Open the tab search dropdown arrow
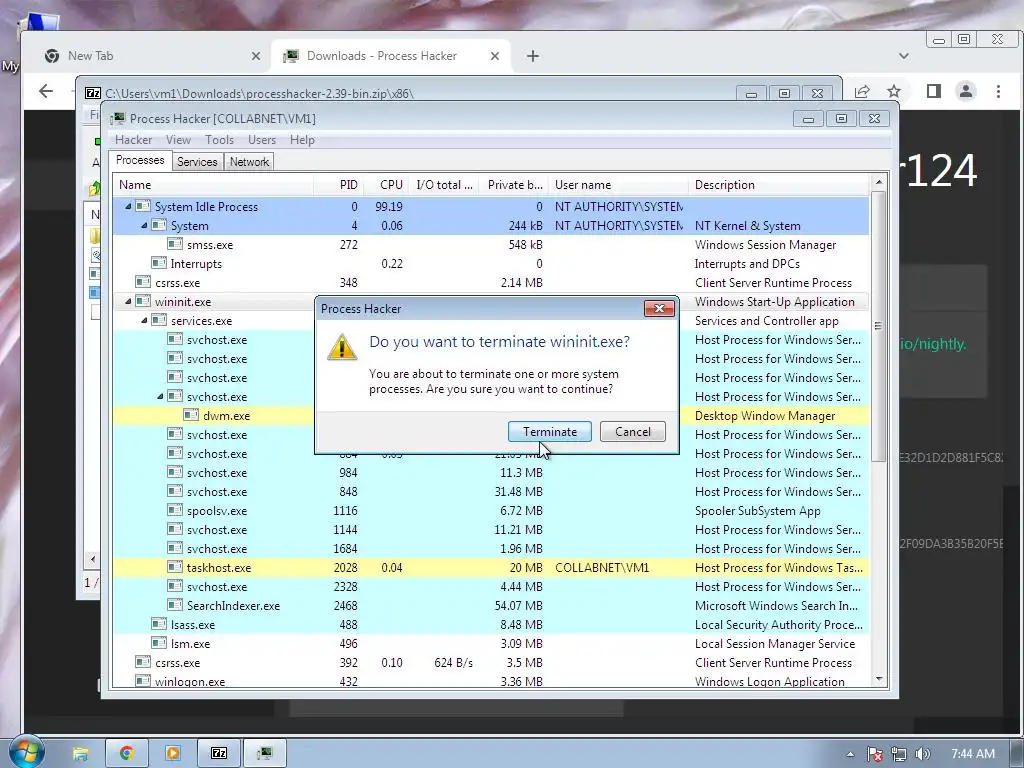The image size is (1024, 768). 904,56
